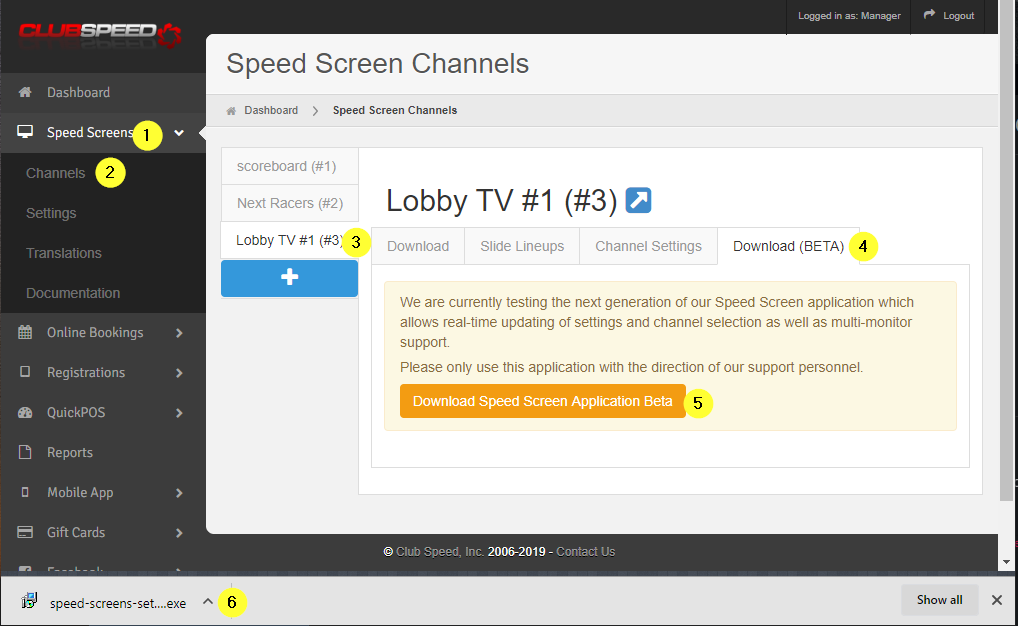Viewport: 1018px width, 626px height.
Task: Add a new channel with plus button
Action: pyautogui.click(x=290, y=278)
